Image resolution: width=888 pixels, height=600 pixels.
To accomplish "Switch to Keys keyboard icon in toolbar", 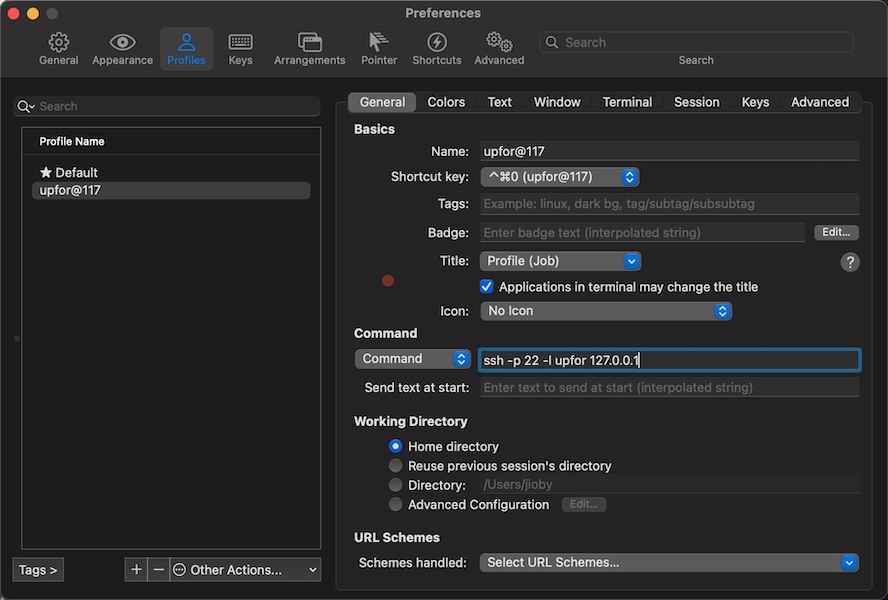I will [240, 42].
